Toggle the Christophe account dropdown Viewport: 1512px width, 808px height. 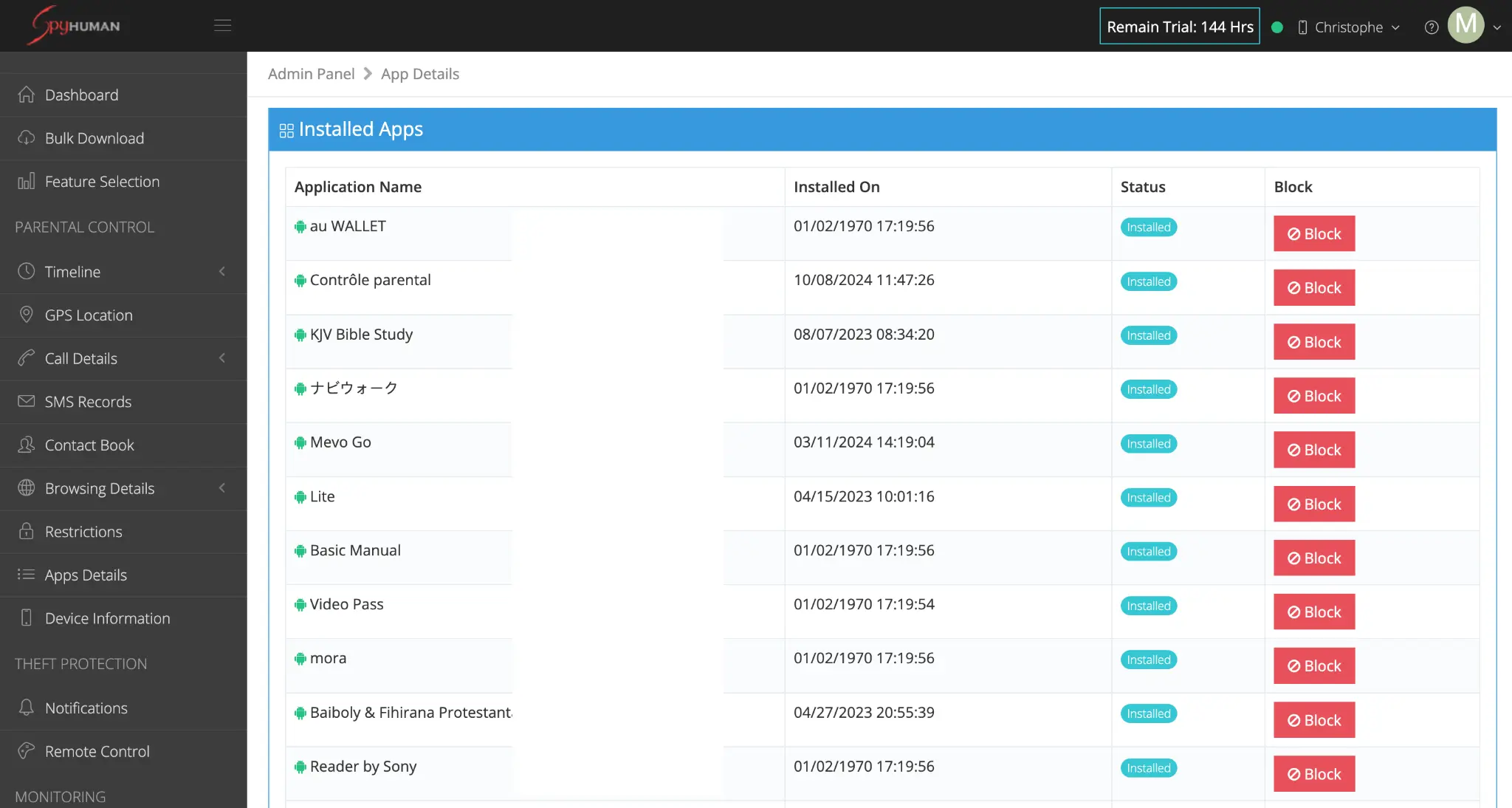1356,26
